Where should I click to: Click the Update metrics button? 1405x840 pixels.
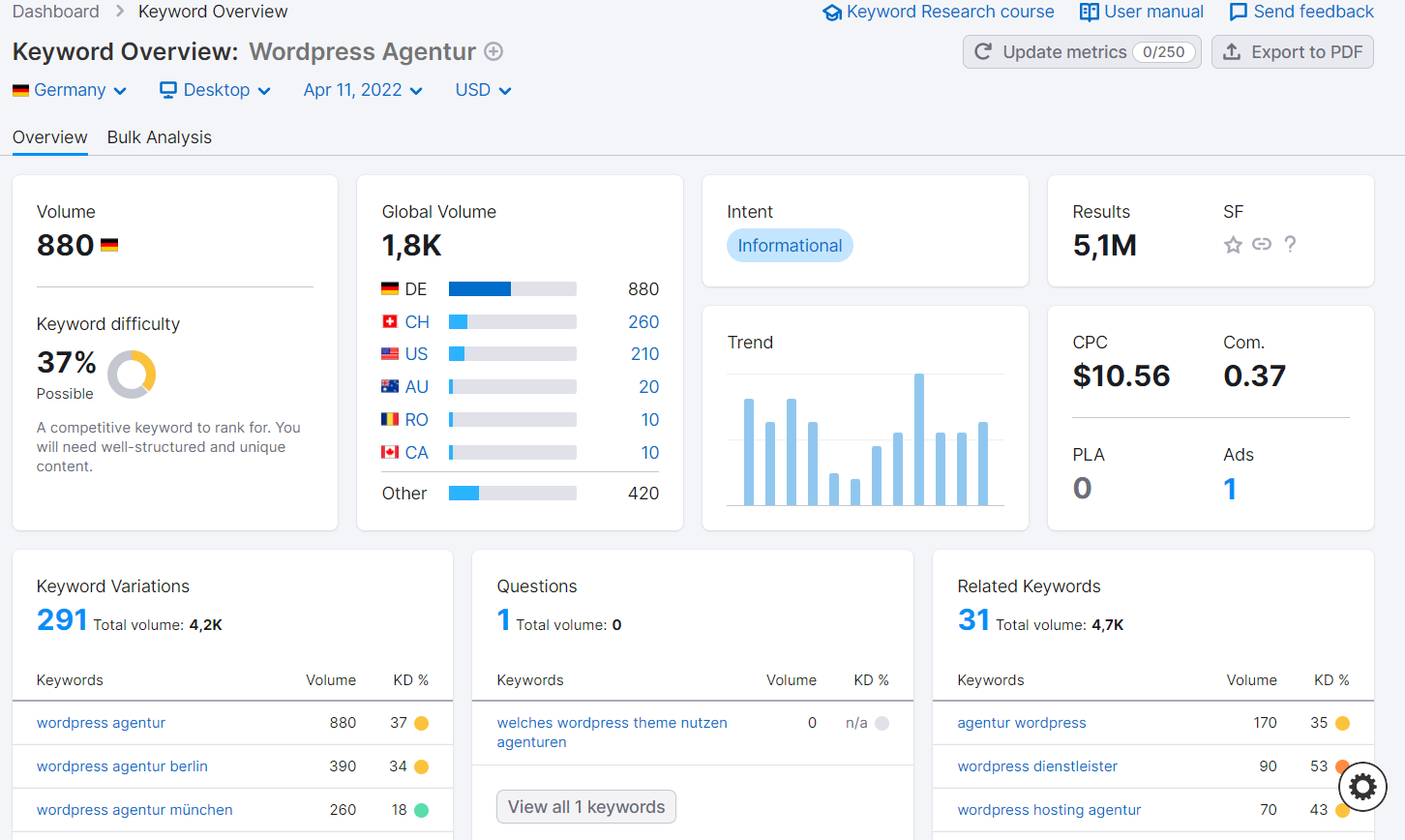tap(1082, 52)
